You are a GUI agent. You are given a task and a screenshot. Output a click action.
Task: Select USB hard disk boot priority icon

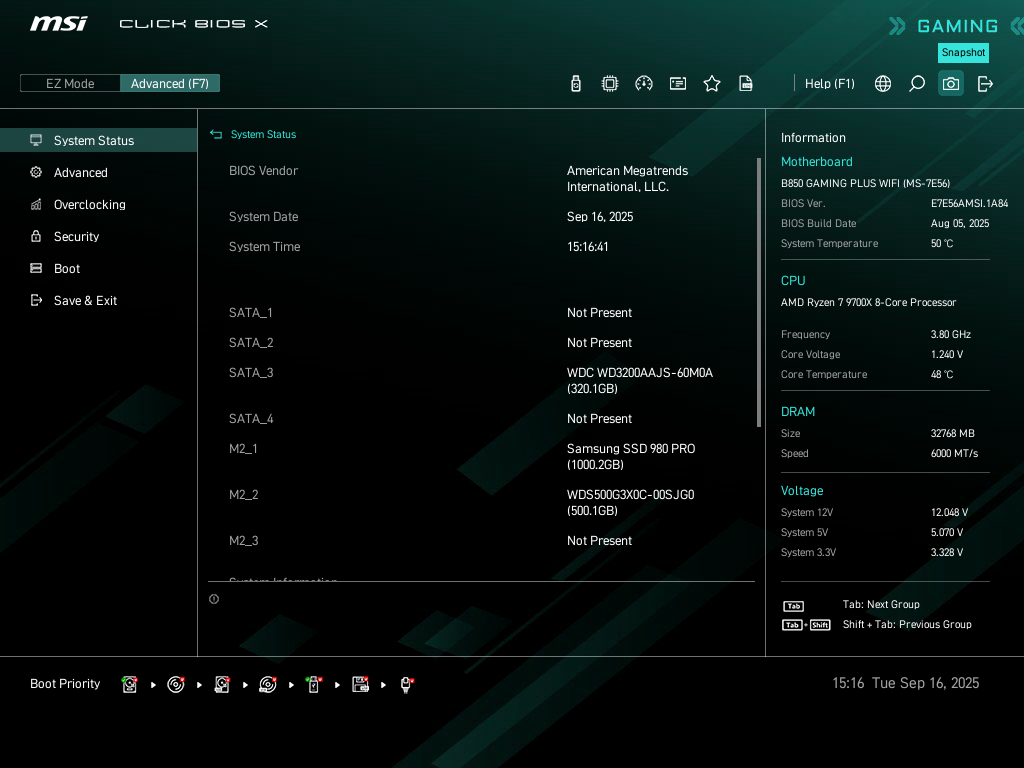pos(222,684)
